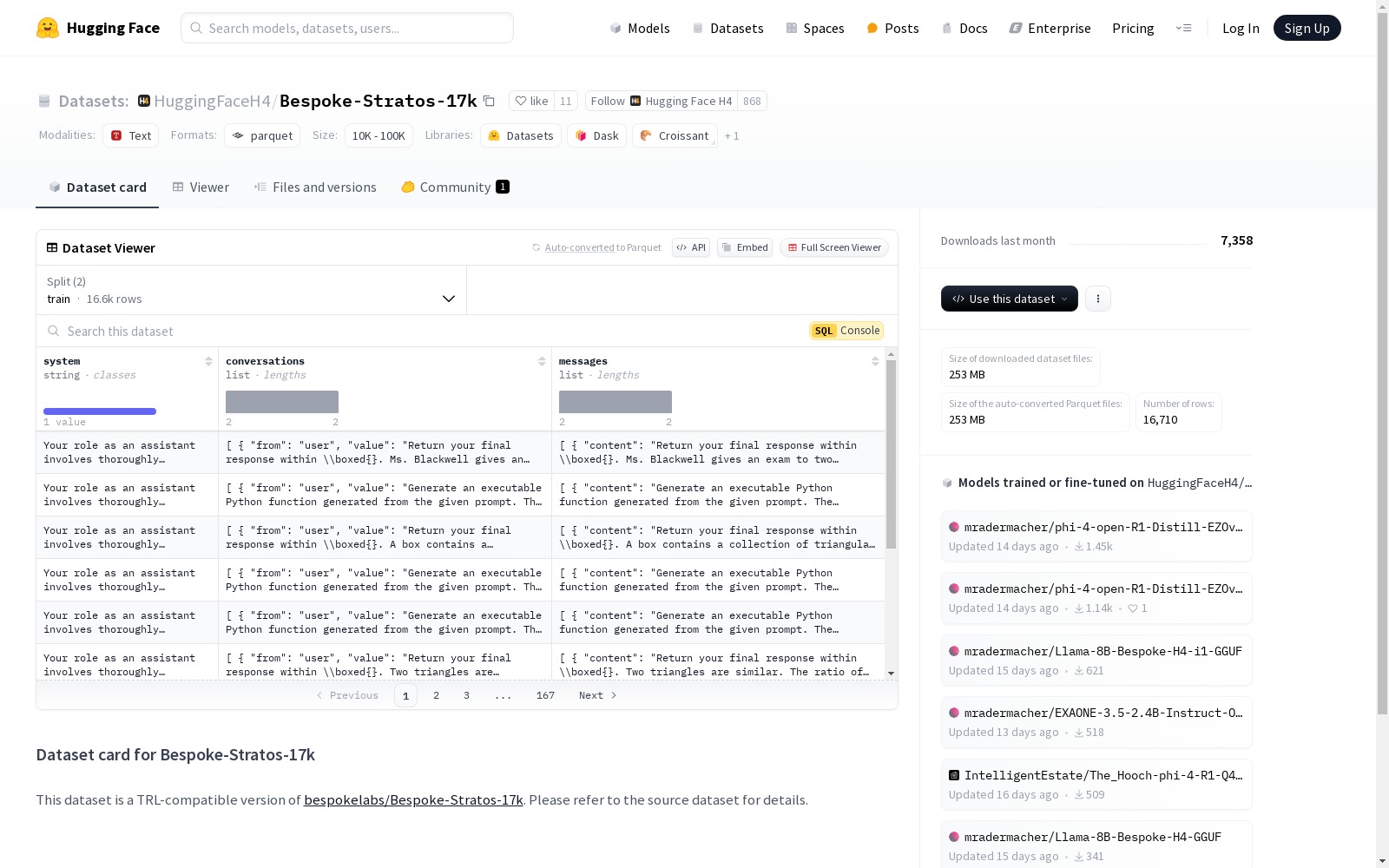Click the Datasets breadcrumb icon
This screenshot has height=868, width=1389.
coord(44,102)
